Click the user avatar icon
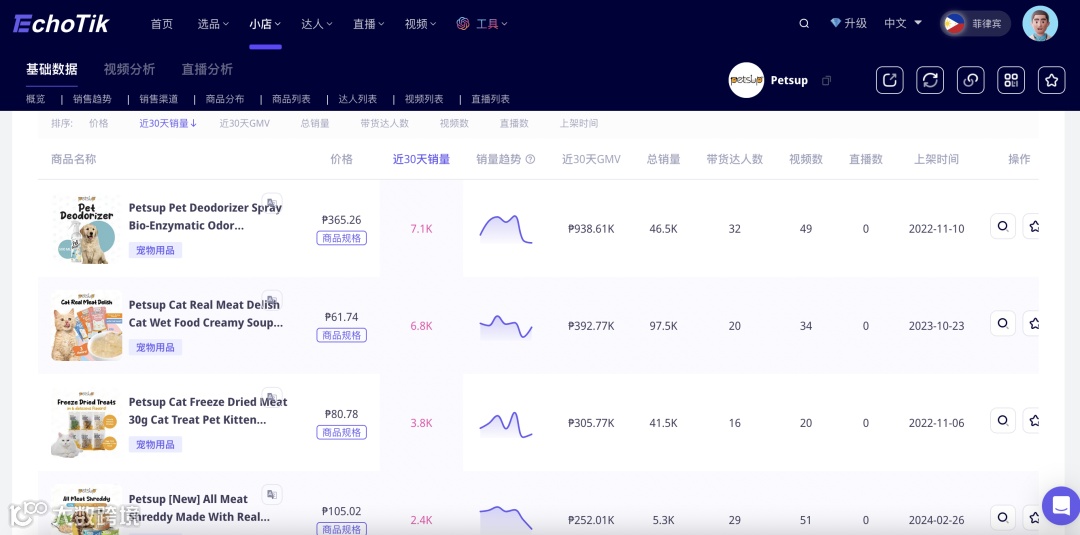 point(1040,23)
